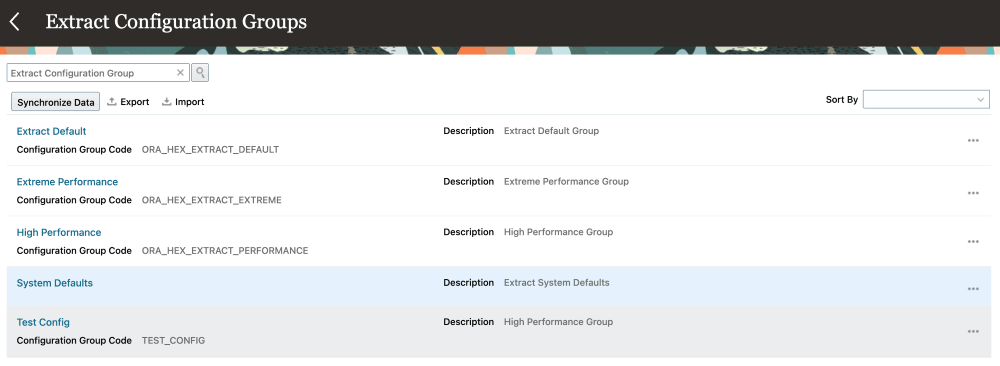Open actions menu for Extract Default row
Screen dimensions: 1000x366
(973, 140)
